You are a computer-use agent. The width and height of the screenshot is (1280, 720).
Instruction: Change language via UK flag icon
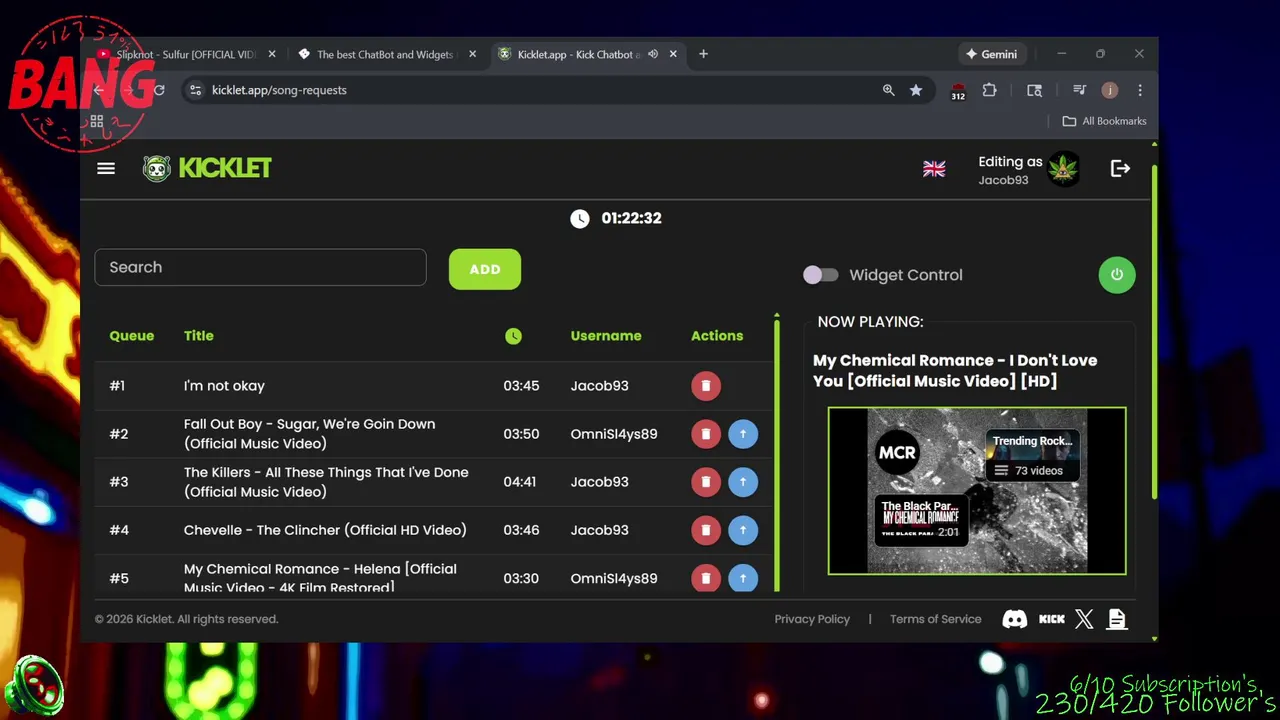coord(934,169)
